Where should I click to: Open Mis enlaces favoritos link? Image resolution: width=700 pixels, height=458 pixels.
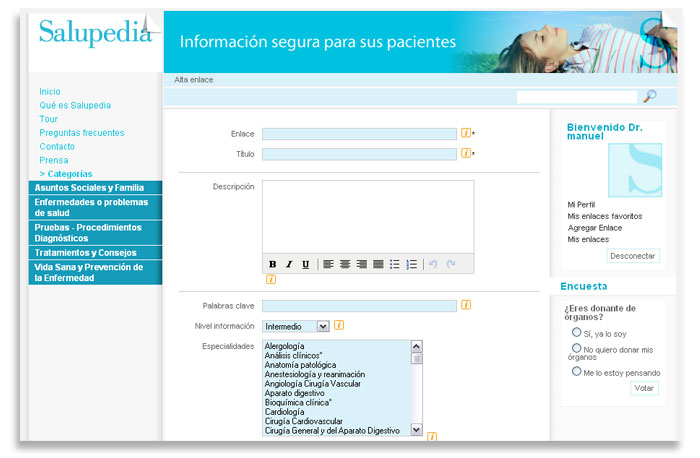[x=605, y=217]
